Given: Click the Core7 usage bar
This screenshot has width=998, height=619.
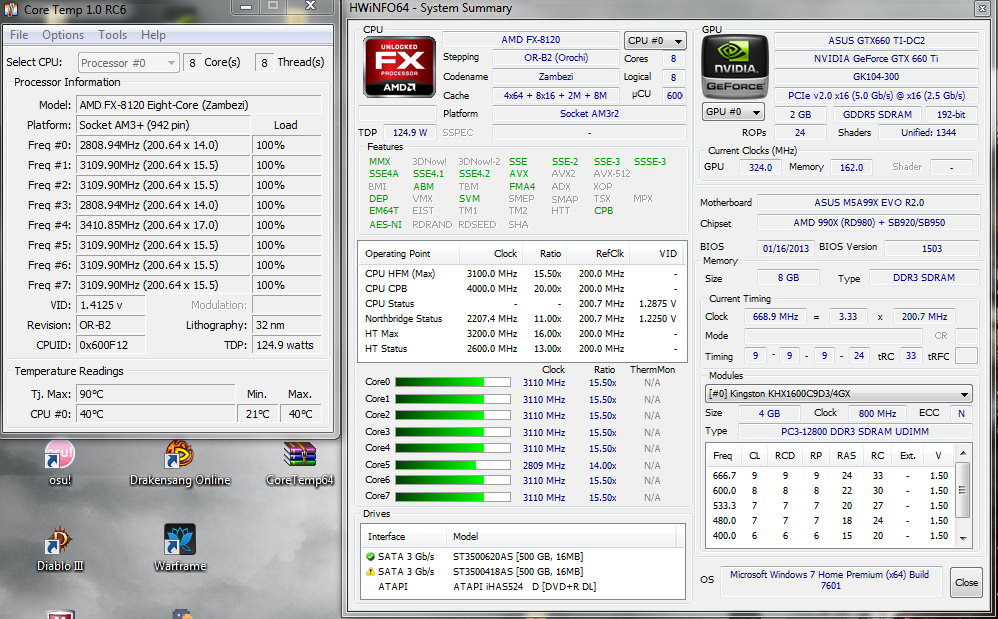Looking at the screenshot, I should [x=453, y=497].
